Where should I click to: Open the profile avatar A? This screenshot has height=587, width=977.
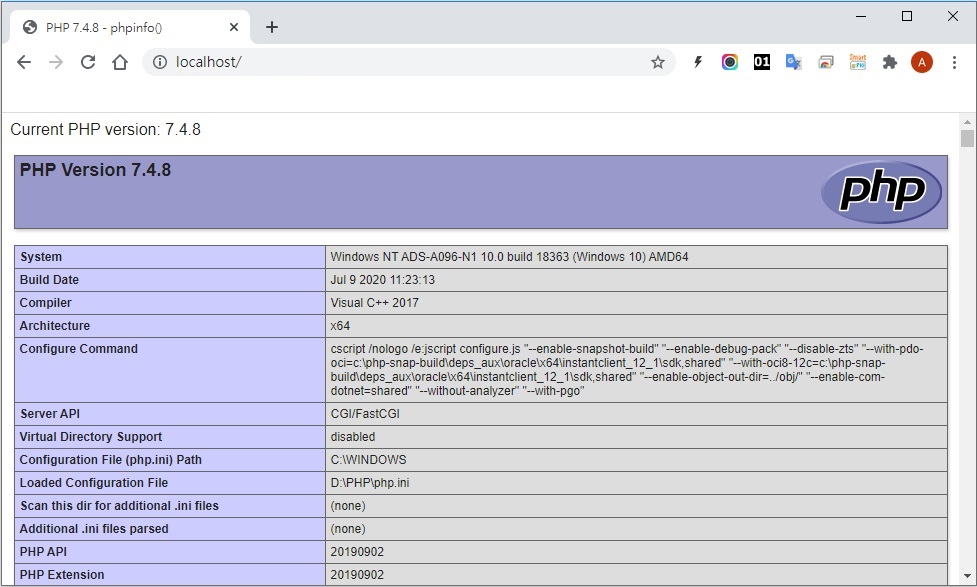(x=922, y=62)
